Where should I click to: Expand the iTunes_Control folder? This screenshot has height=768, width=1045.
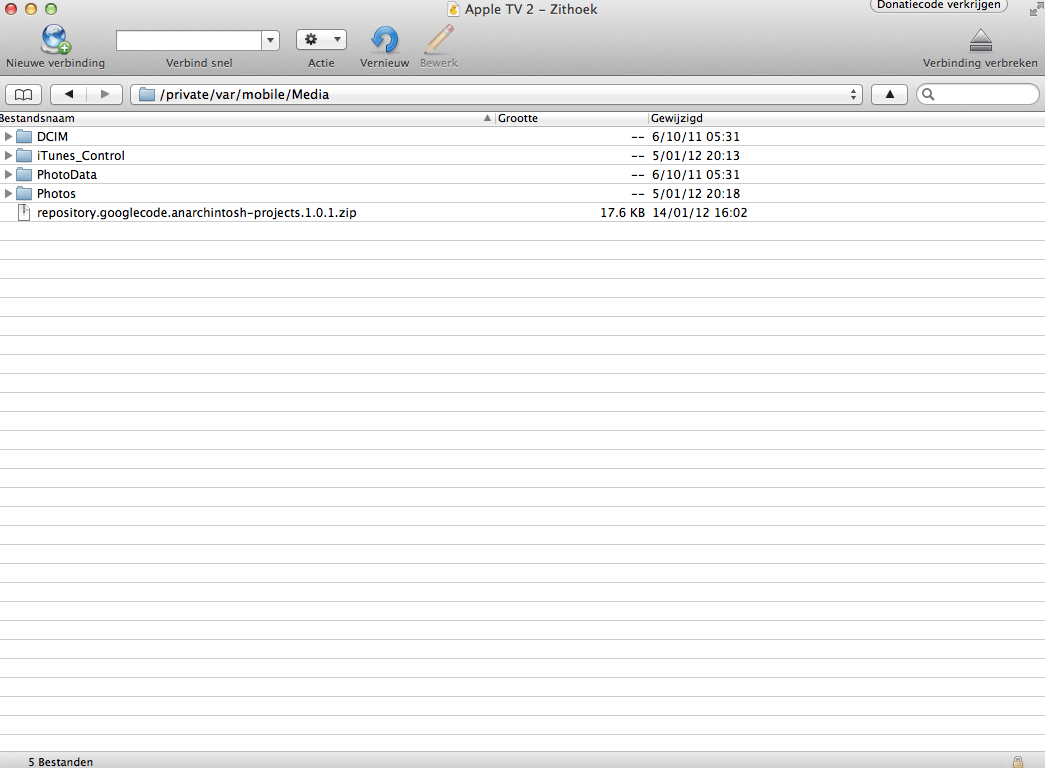(9, 155)
